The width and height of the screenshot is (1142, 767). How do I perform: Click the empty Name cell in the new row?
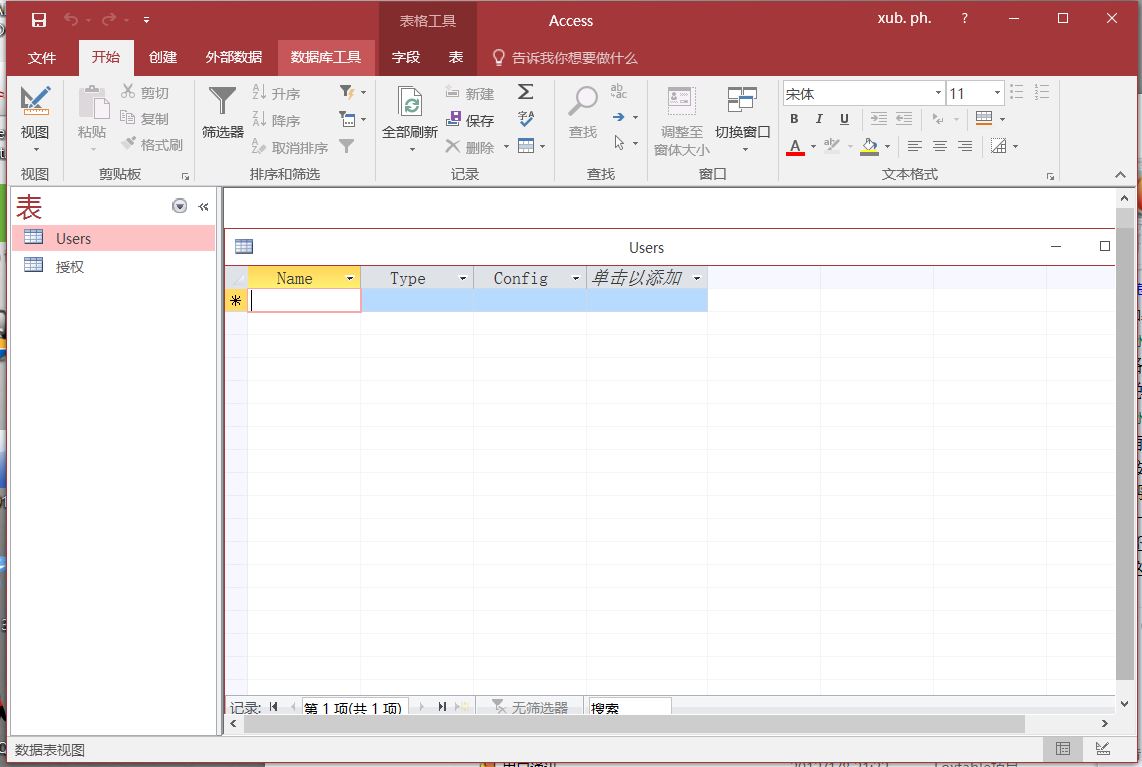pyautogui.click(x=304, y=301)
